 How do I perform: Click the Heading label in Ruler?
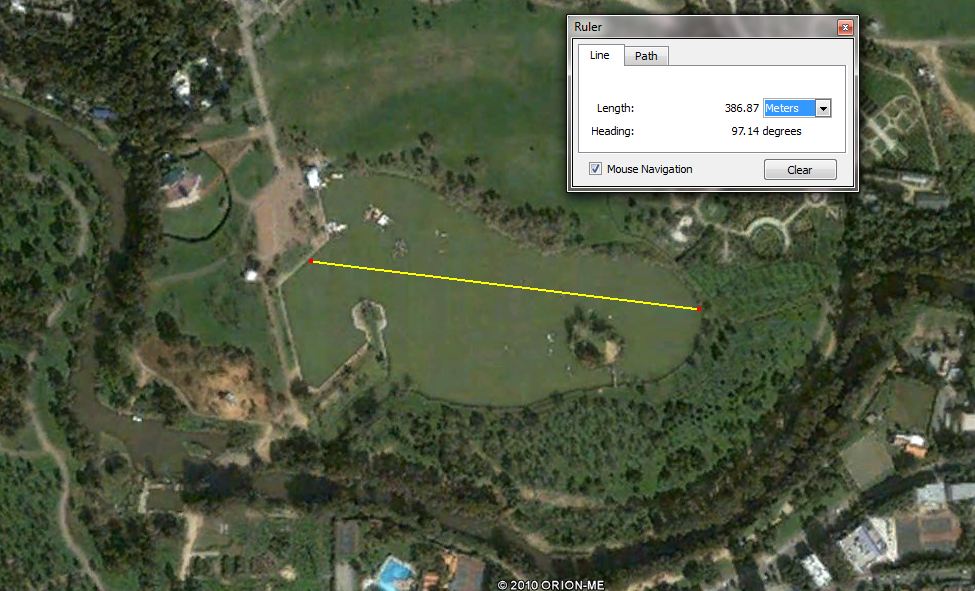coord(612,131)
